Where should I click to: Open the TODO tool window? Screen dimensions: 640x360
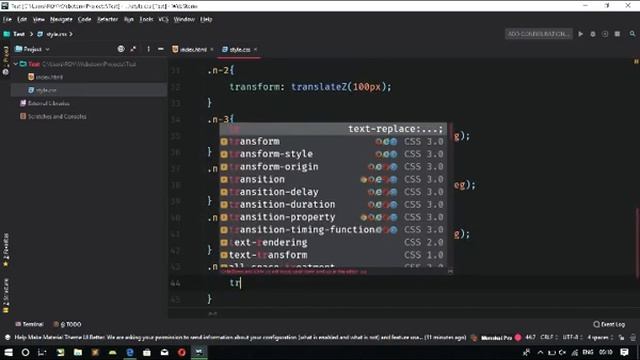(67, 324)
